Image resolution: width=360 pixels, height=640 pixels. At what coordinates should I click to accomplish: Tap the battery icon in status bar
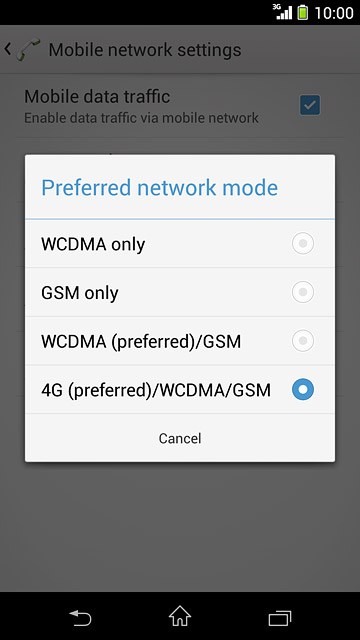pyautogui.click(x=302, y=13)
